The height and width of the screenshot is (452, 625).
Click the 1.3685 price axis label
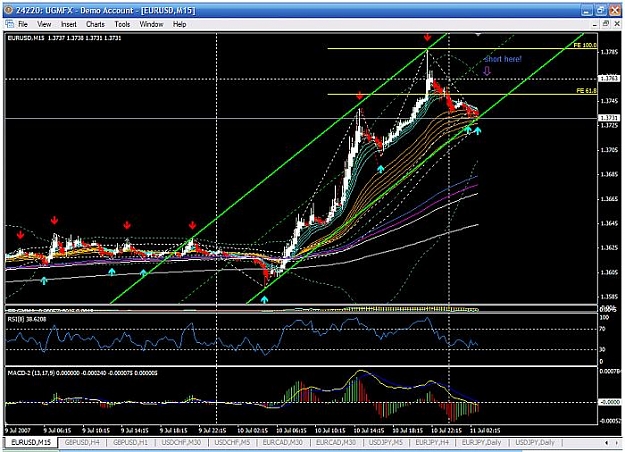[609, 174]
